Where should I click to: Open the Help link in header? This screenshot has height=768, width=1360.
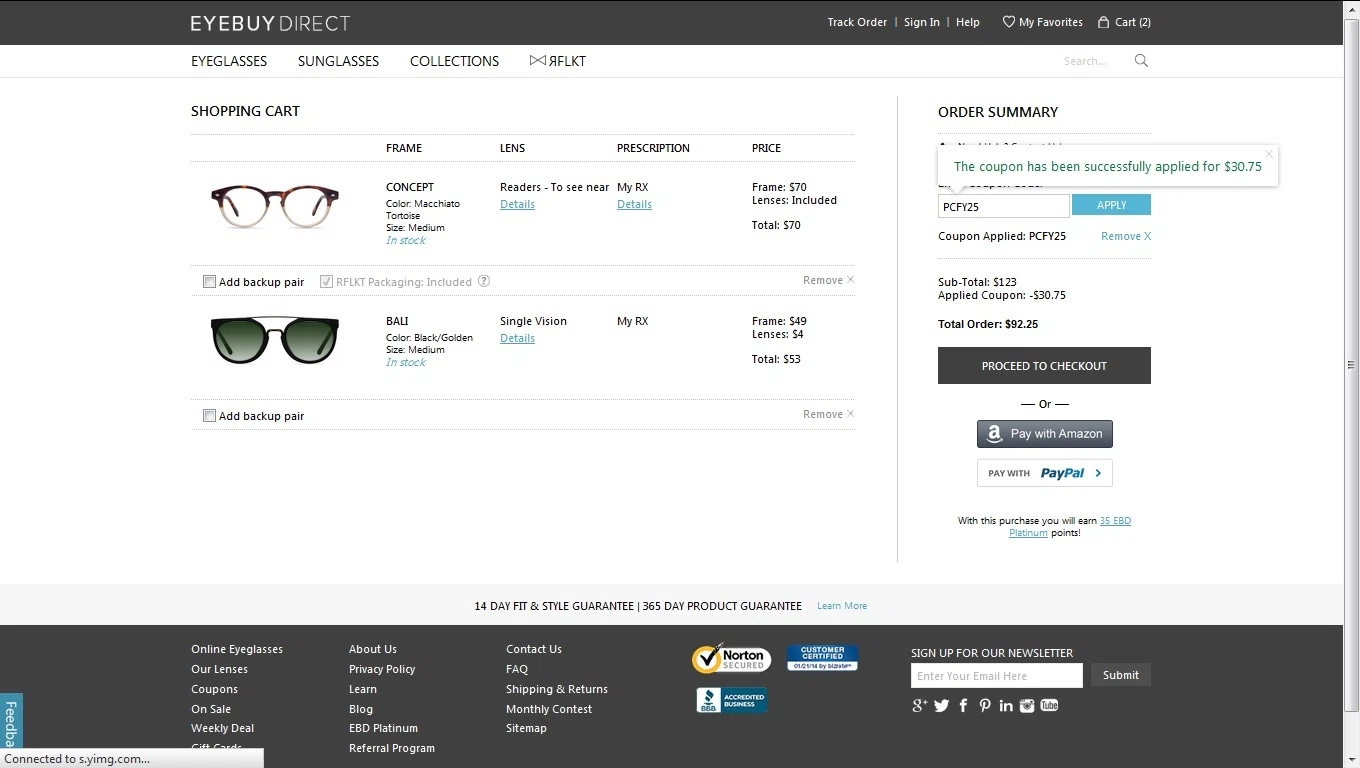(x=968, y=22)
